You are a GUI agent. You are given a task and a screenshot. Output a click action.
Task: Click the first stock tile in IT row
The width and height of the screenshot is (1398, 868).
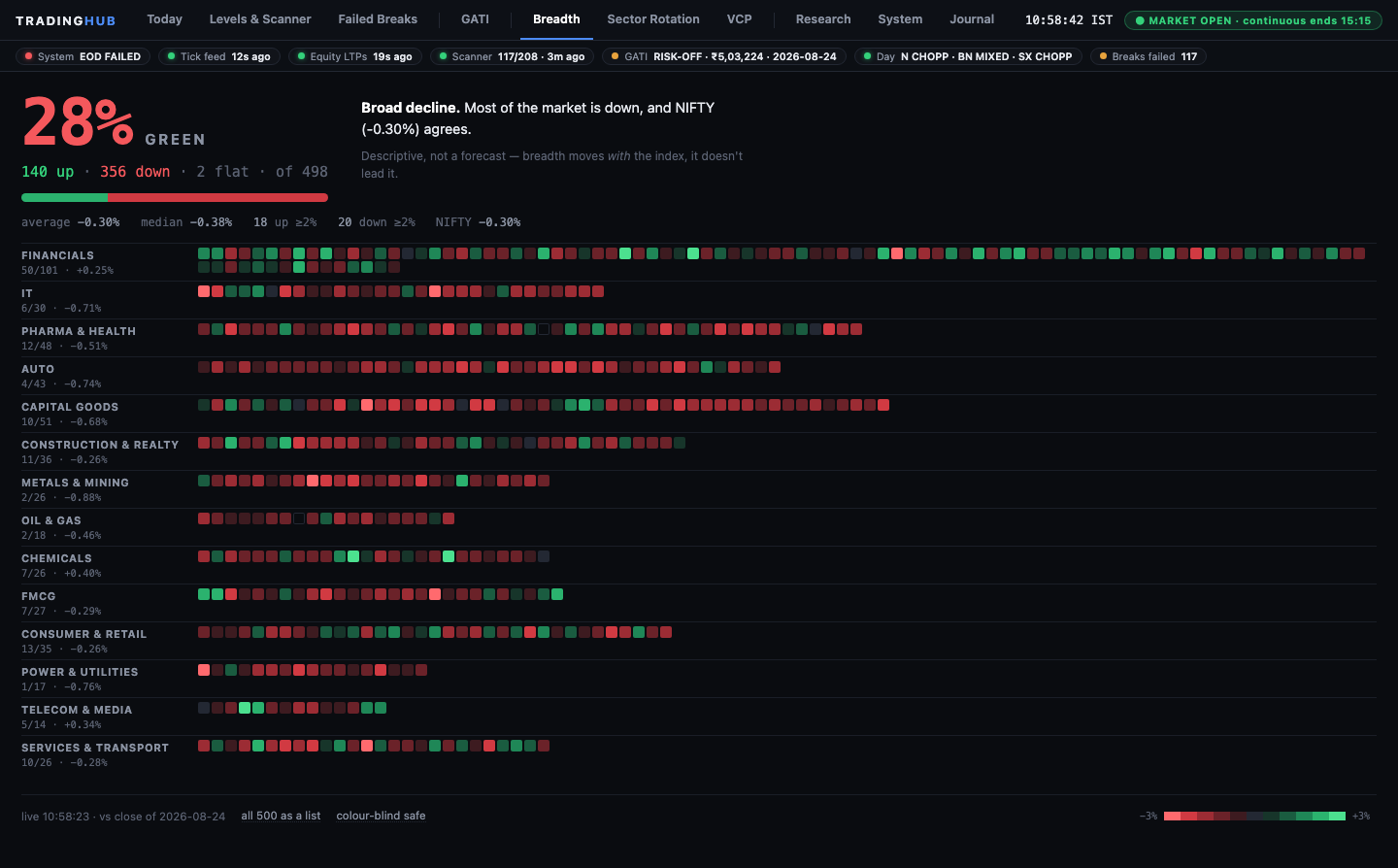coord(204,291)
